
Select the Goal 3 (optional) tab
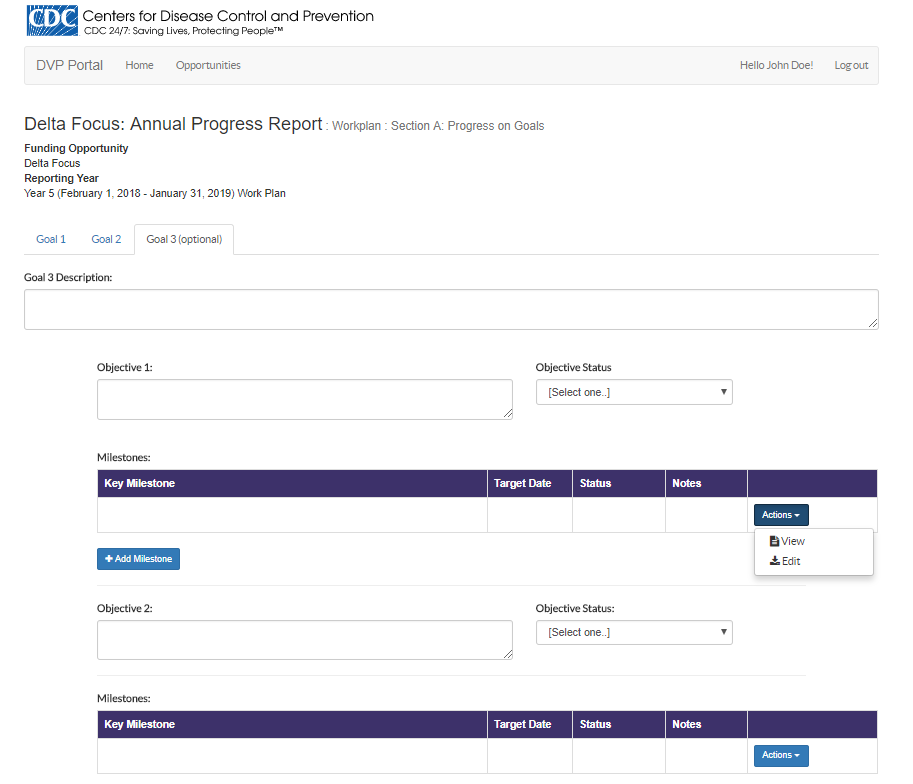(184, 239)
